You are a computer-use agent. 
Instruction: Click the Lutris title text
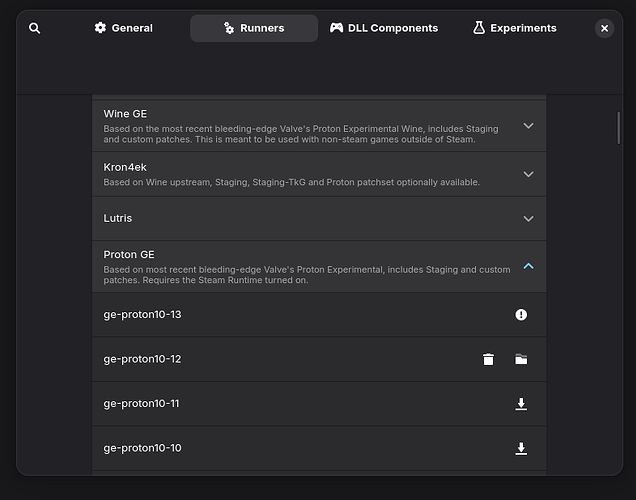pyautogui.click(x=118, y=218)
